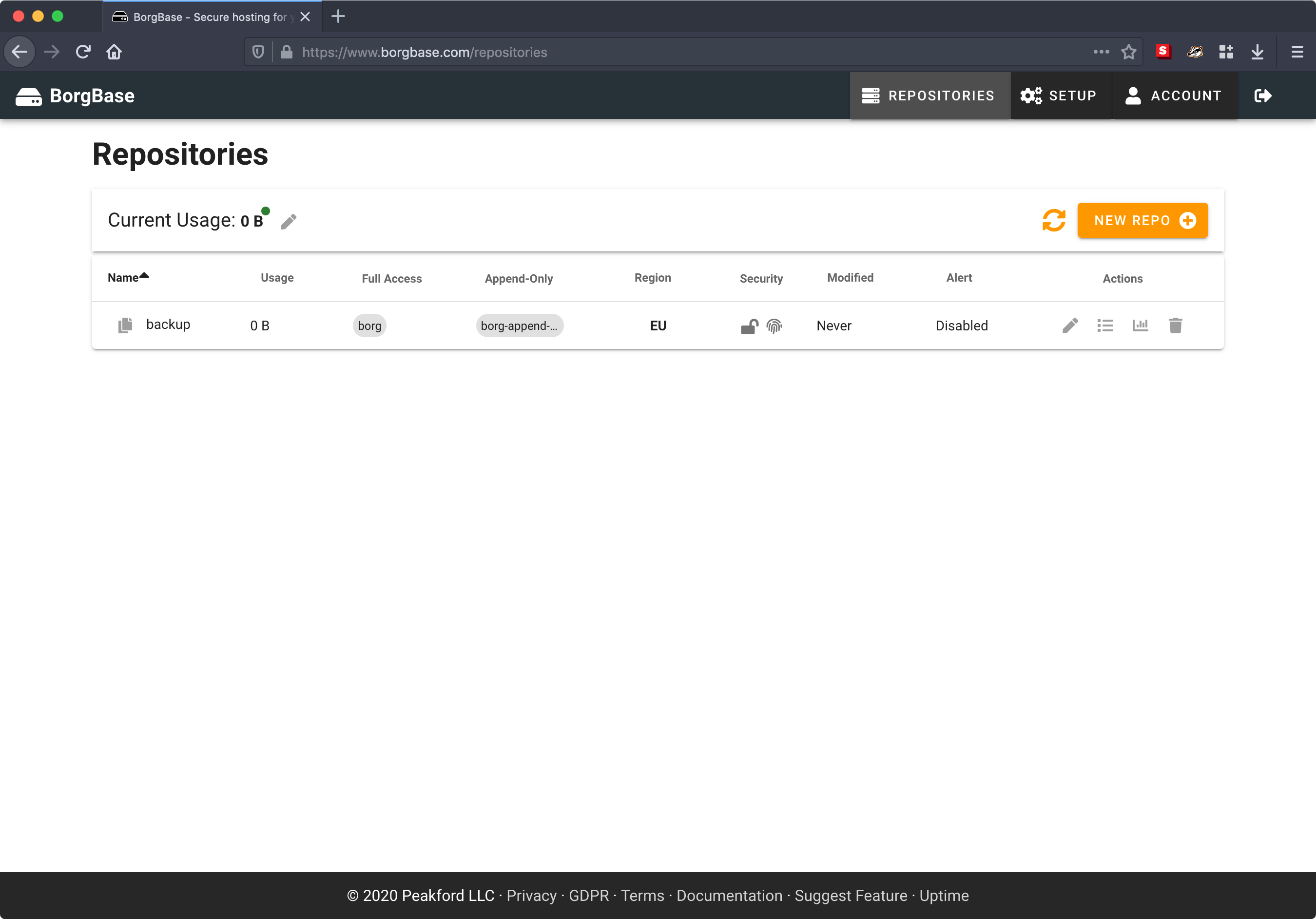Open the Documentation footer link
The width and height of the screenshot is (1316, 919).
click(729, 896)
